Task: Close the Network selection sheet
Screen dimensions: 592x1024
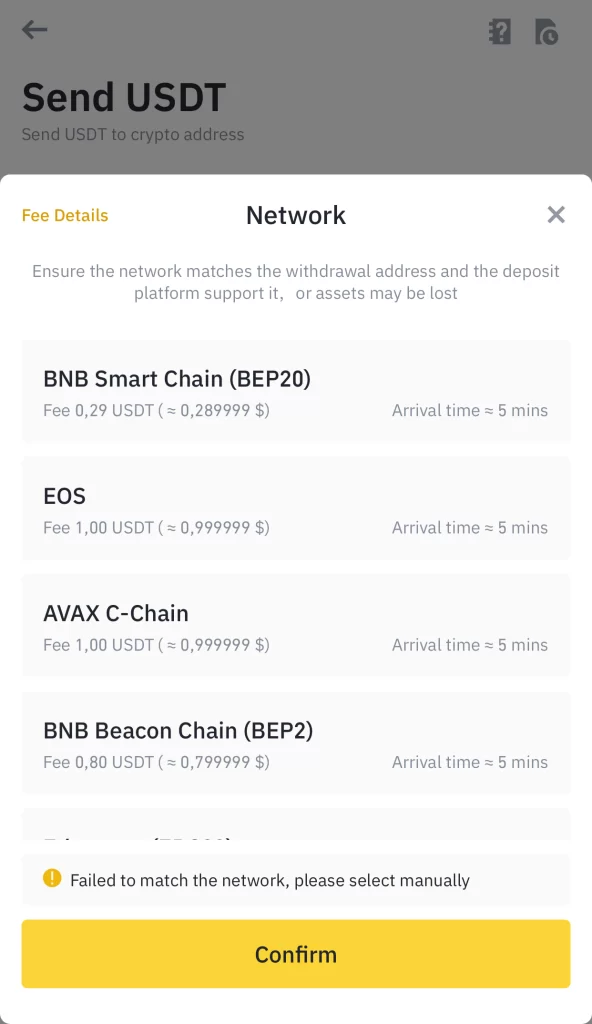Action: (x=556, y=214)
